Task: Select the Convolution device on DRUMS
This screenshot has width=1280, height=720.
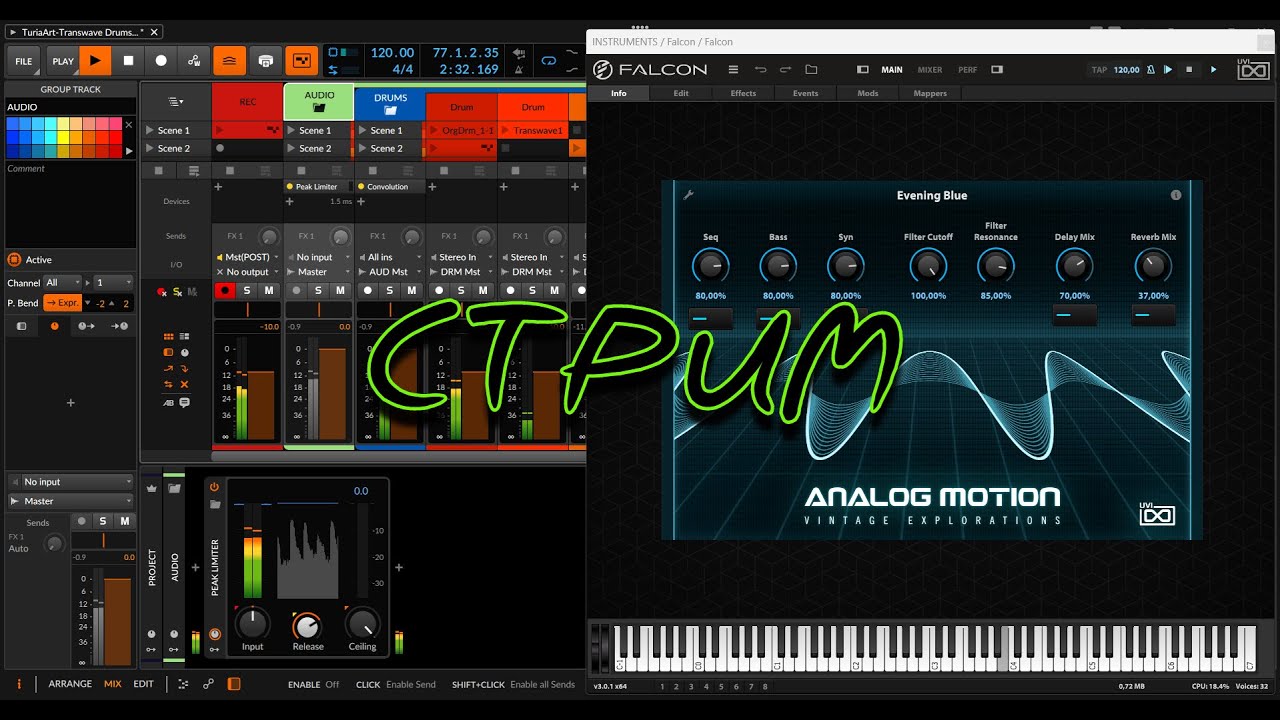Action: tap(390, 187)
